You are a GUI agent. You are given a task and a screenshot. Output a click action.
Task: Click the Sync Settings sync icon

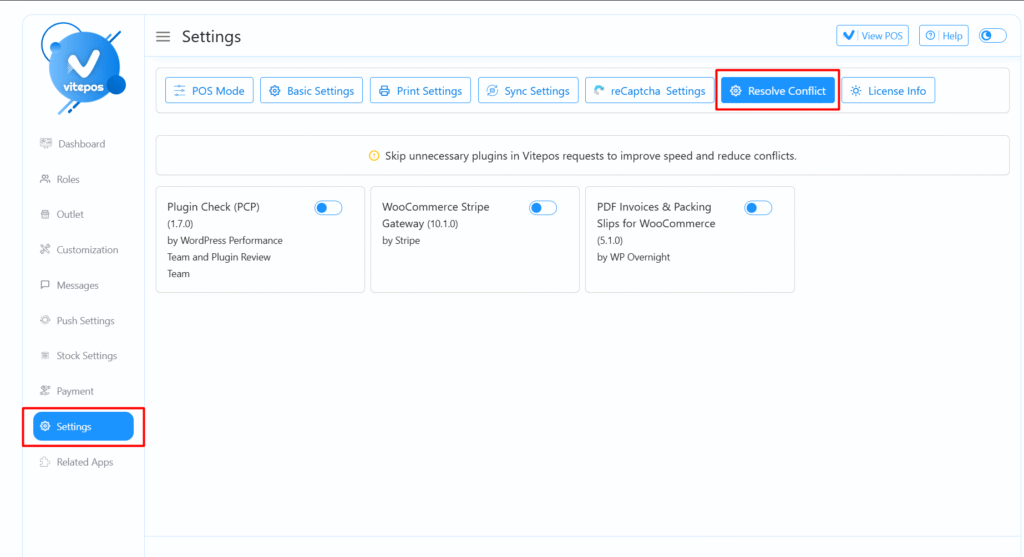point(492,91)
